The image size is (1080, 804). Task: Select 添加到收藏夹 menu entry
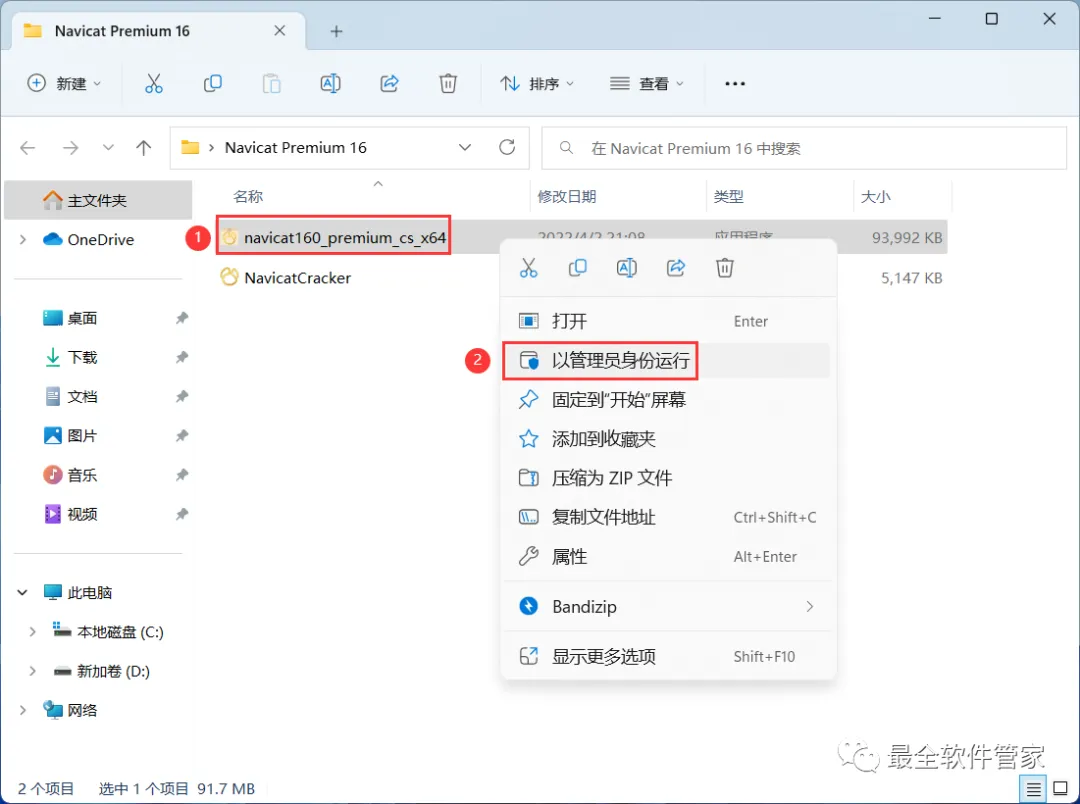click(667, 439)
